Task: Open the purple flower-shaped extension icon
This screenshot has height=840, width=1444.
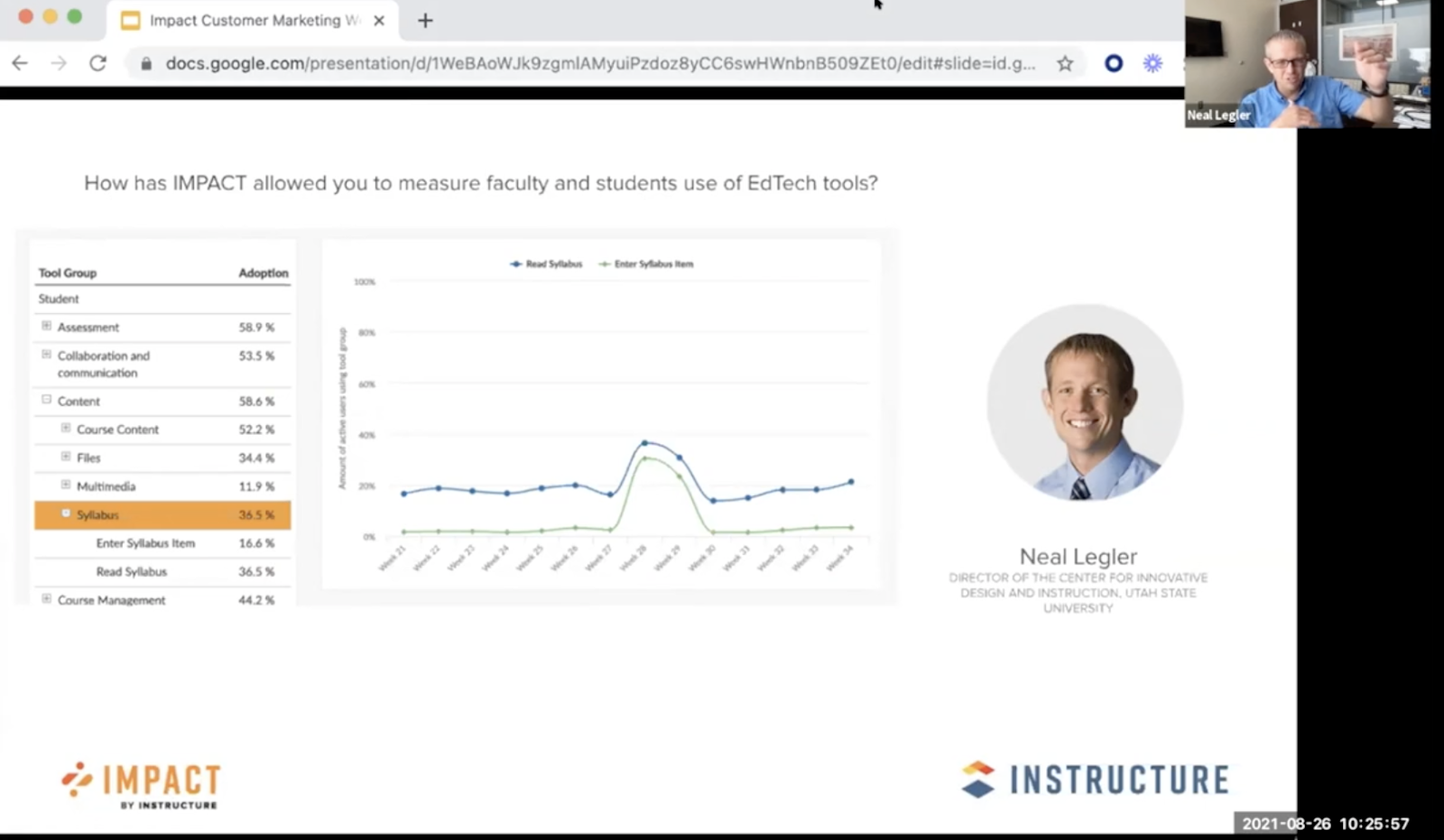Action: (1152, 63)
